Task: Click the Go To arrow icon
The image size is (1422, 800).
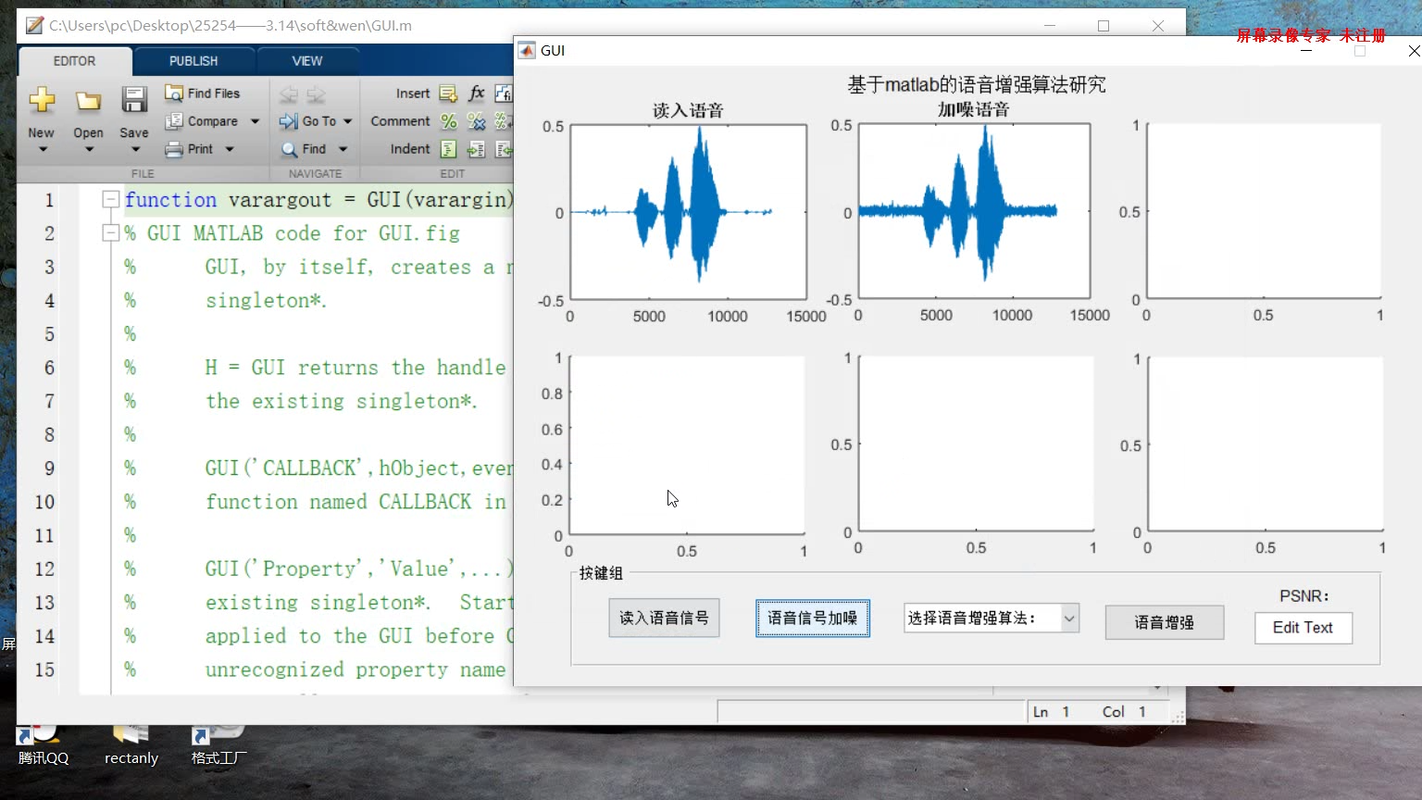Action: [289, 121]
